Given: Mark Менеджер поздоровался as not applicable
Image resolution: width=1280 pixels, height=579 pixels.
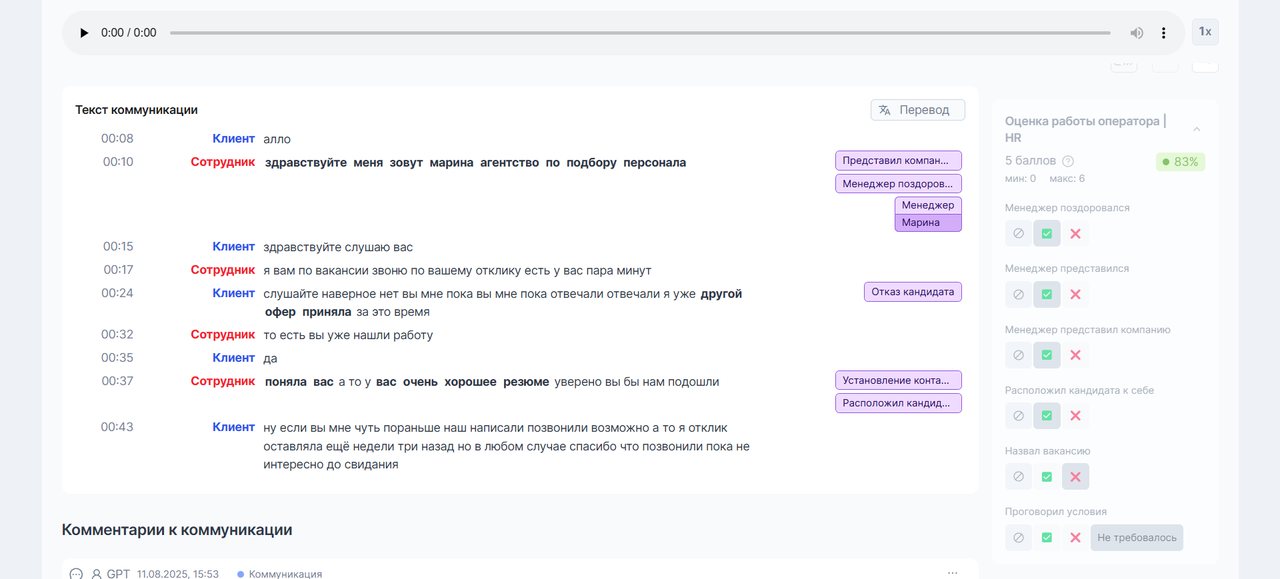Looking at the screenshot, I should 1018,233.
